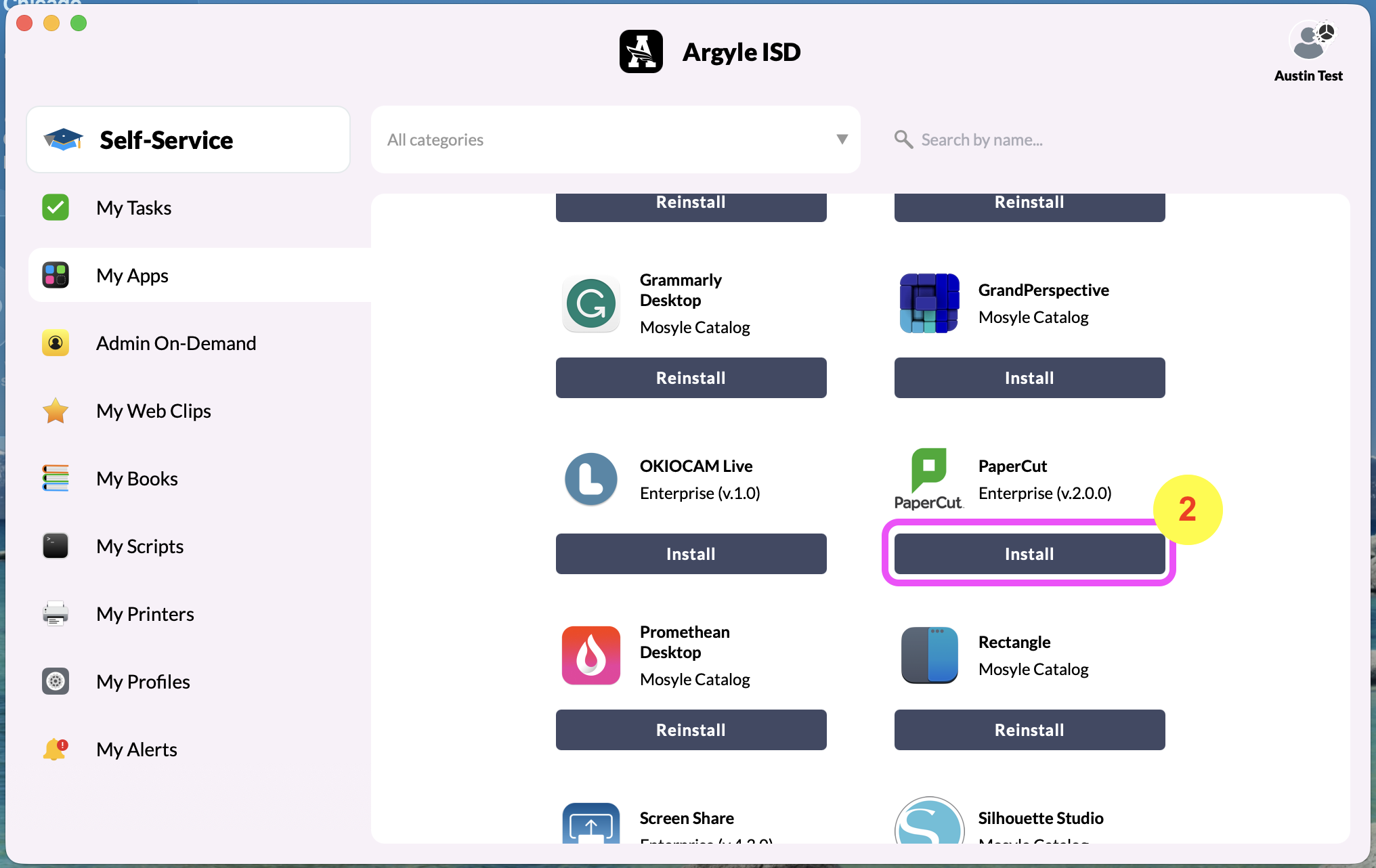The width and height of the screenshot is (1376, 868).
Task: Go to My Web Clips section
Action: [153, 411]
